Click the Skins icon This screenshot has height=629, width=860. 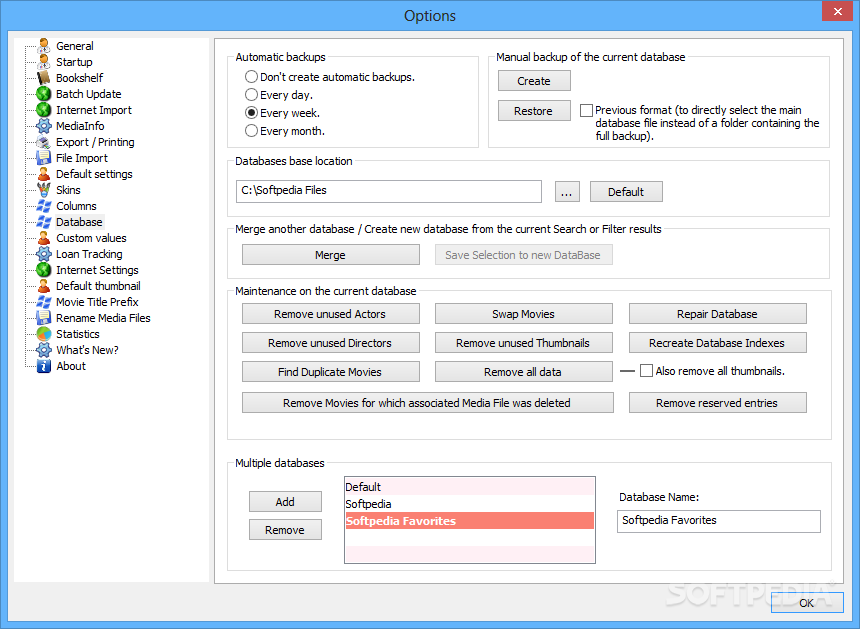click(x=44, y=190)
